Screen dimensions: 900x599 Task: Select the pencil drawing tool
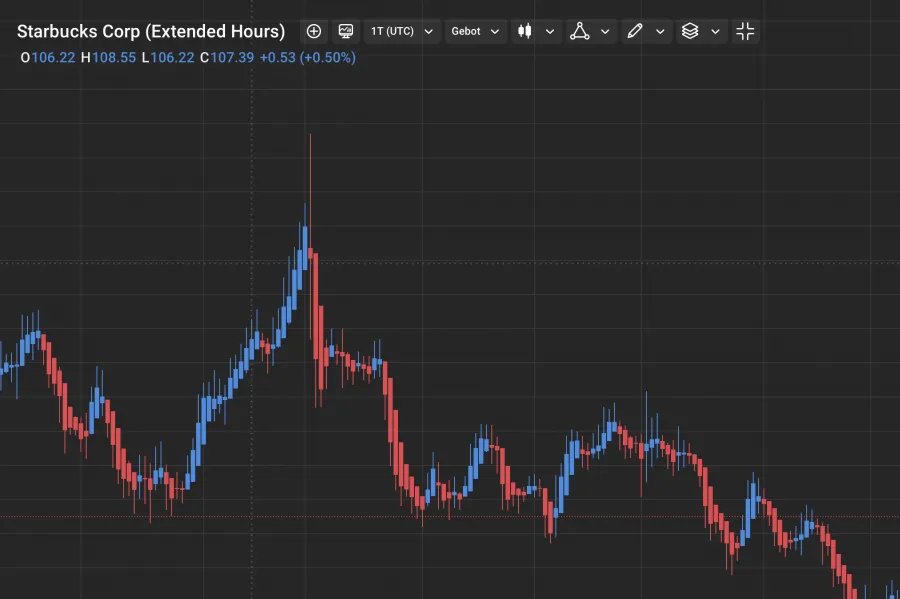point(634,31)
